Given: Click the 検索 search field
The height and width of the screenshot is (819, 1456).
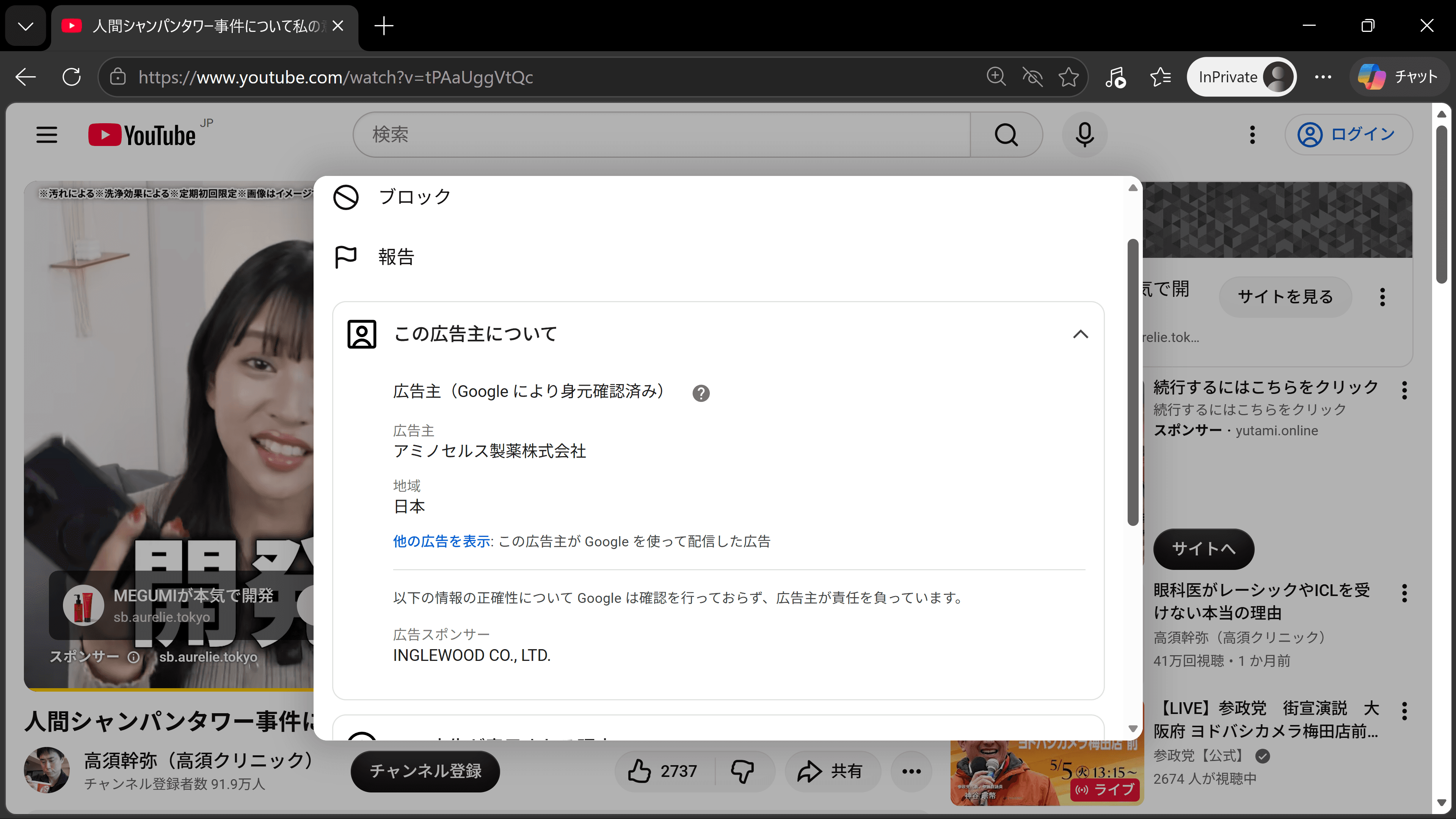Looking at the screenshot, I should 661,135.
